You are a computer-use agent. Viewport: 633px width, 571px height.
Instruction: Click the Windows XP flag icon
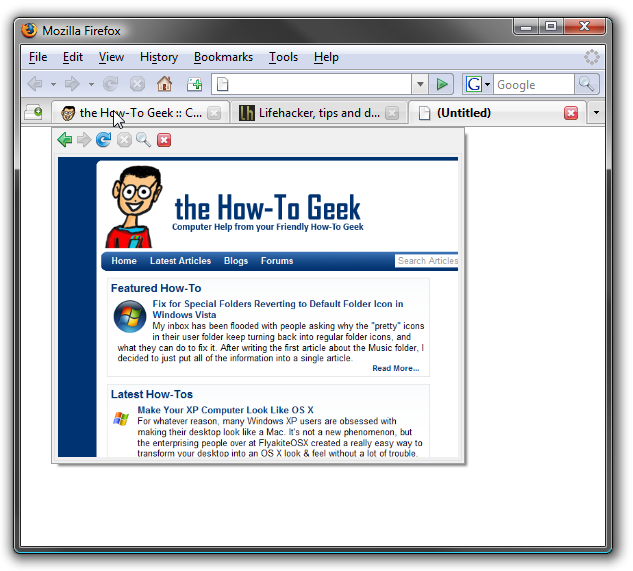click(x=121, y=418)
